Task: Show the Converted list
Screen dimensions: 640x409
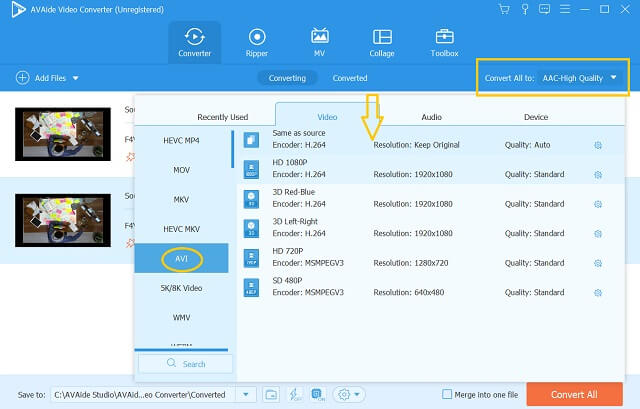Action: tap(350, 78)
